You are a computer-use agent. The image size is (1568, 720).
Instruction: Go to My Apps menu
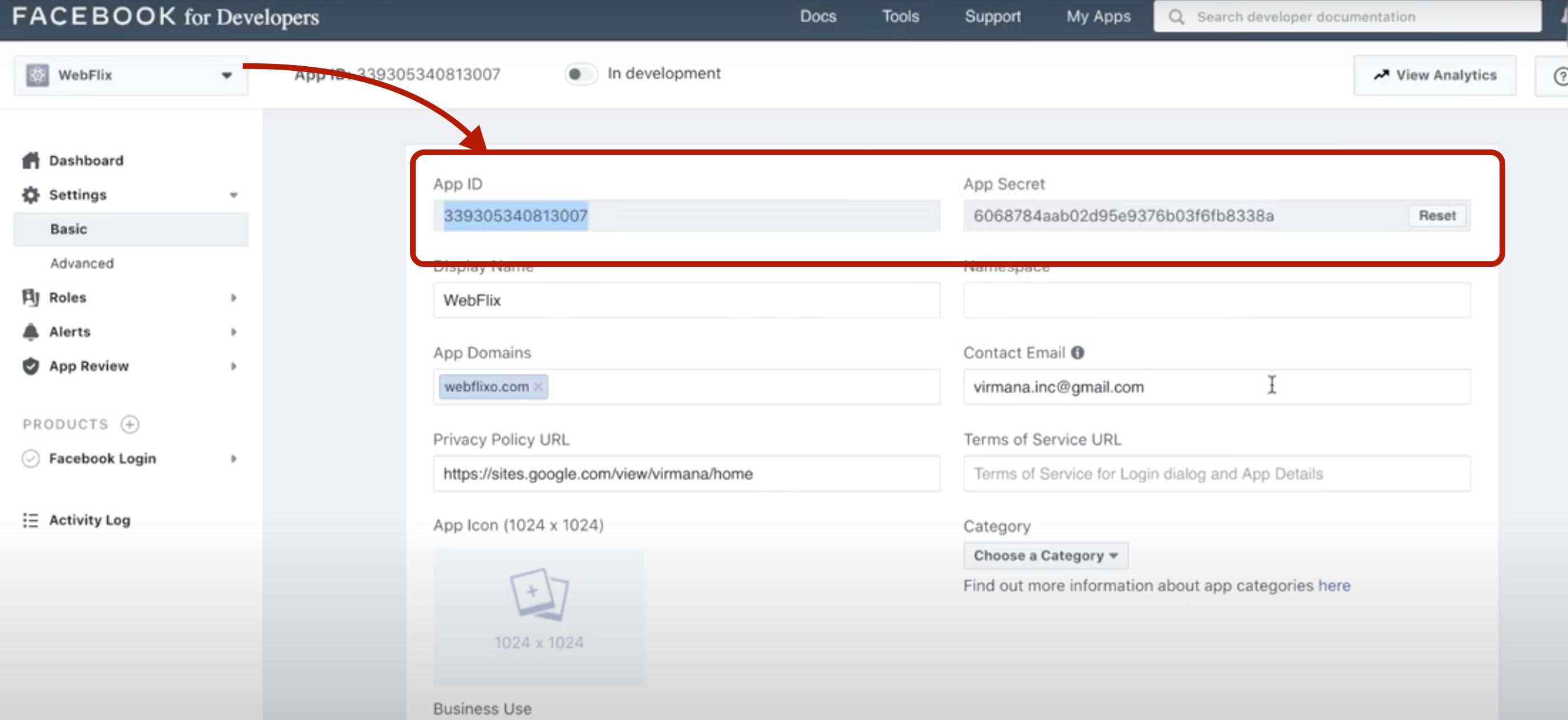pyautogui.click(x=1098, y=17)
